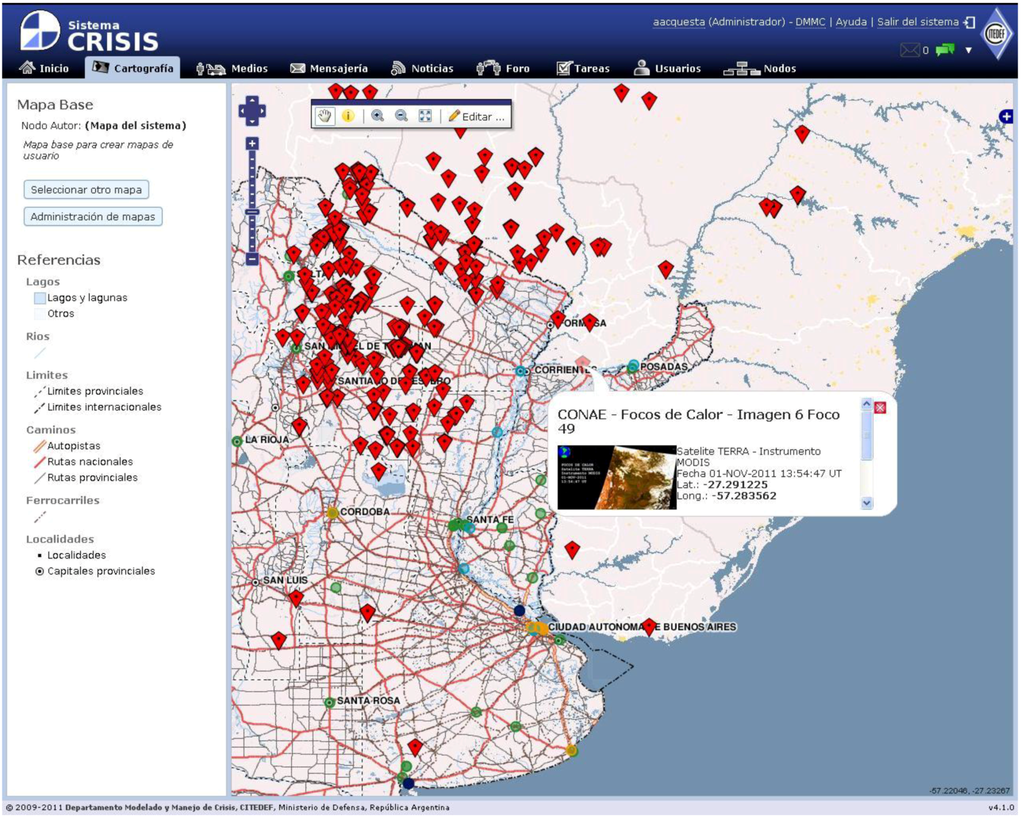1024x818 pixels.
Task: Open dropdown arrow beside chat icon
Action: point(969,51)
